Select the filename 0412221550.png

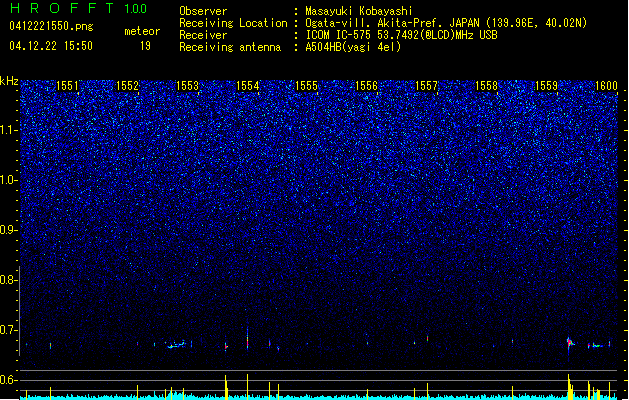(51, 26)
